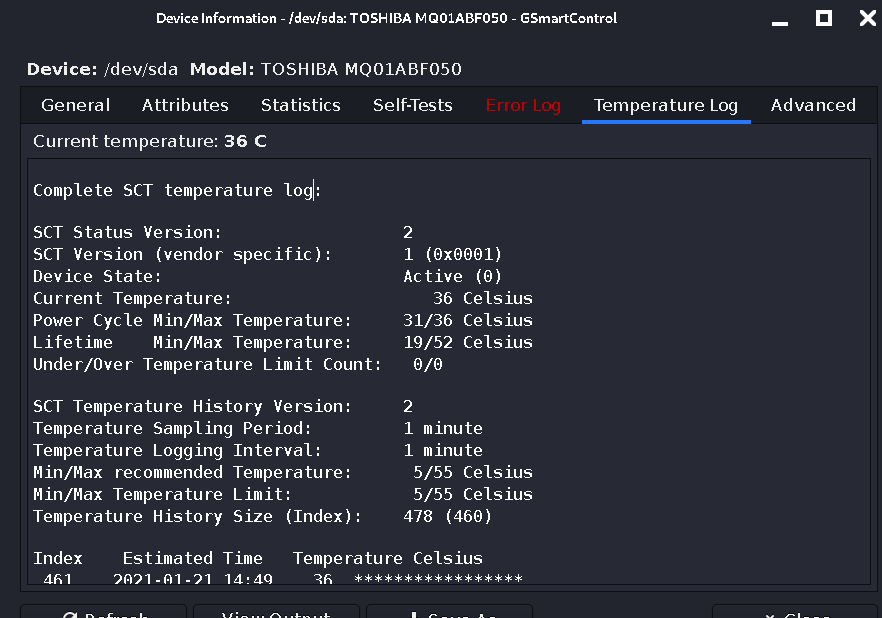
Task: Click the View Output button
Action: coord(276,612)
